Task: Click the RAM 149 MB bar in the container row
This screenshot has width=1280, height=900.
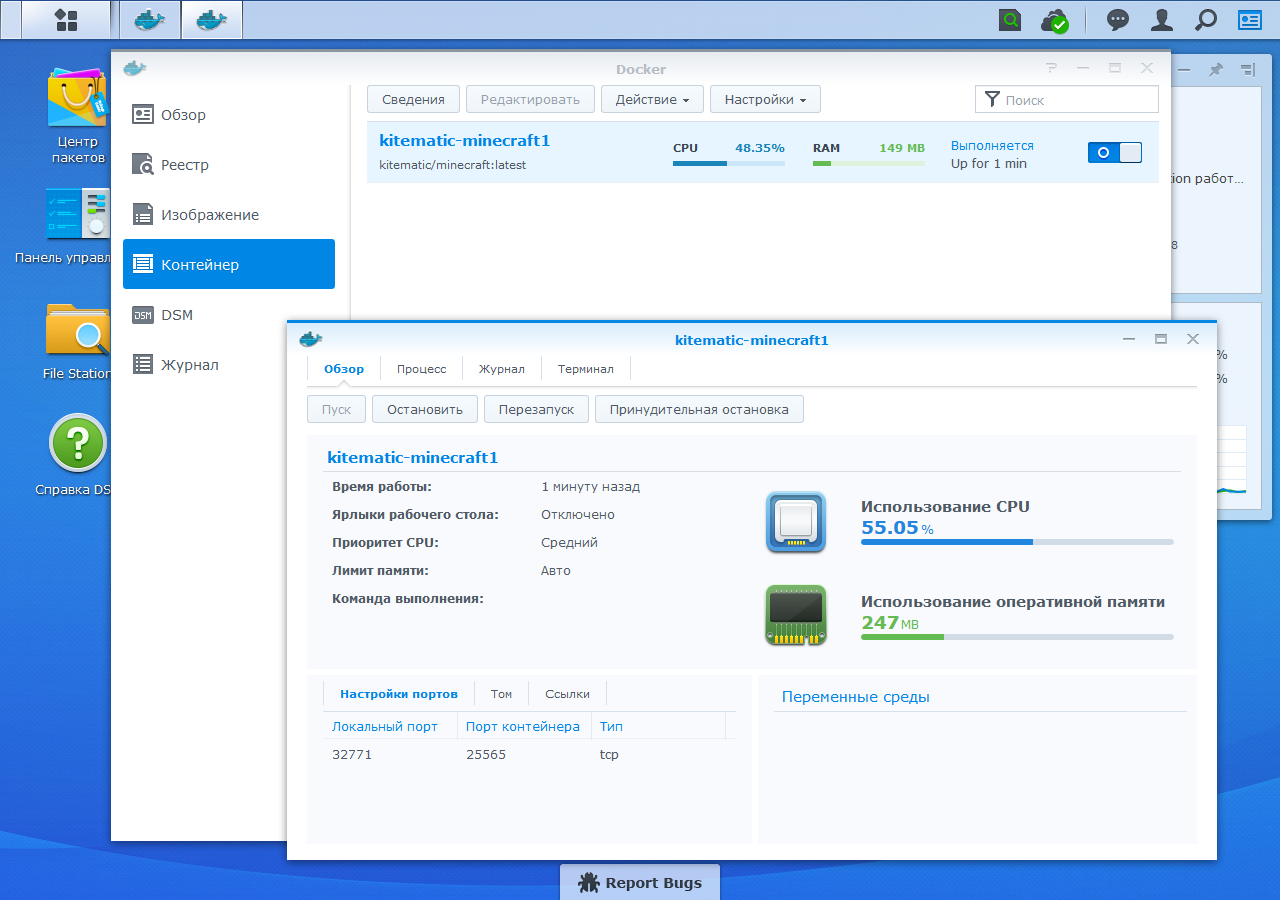Action: click(x=869, y=162)
